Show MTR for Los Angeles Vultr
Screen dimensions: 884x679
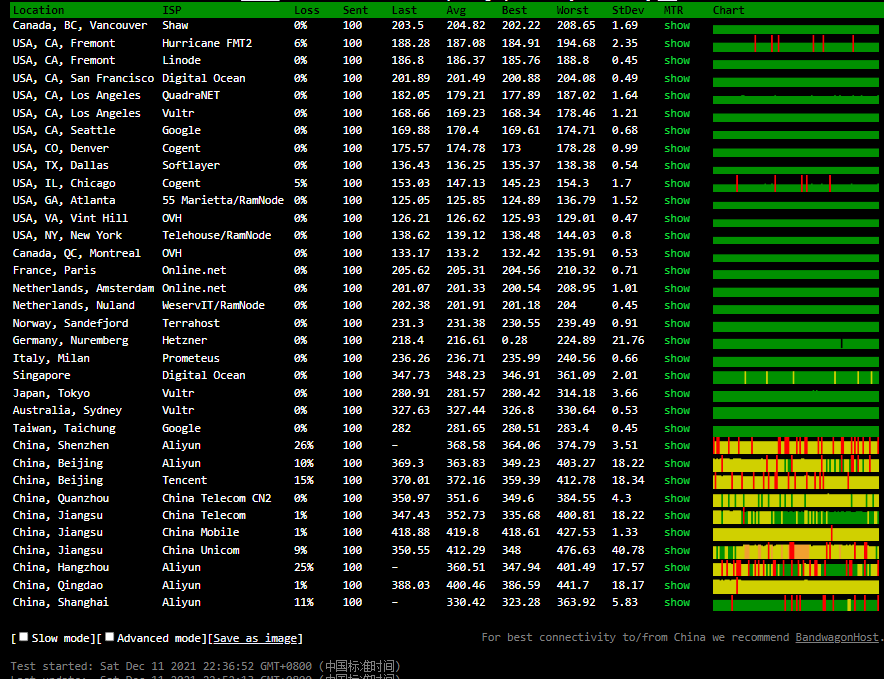(677, 113)
